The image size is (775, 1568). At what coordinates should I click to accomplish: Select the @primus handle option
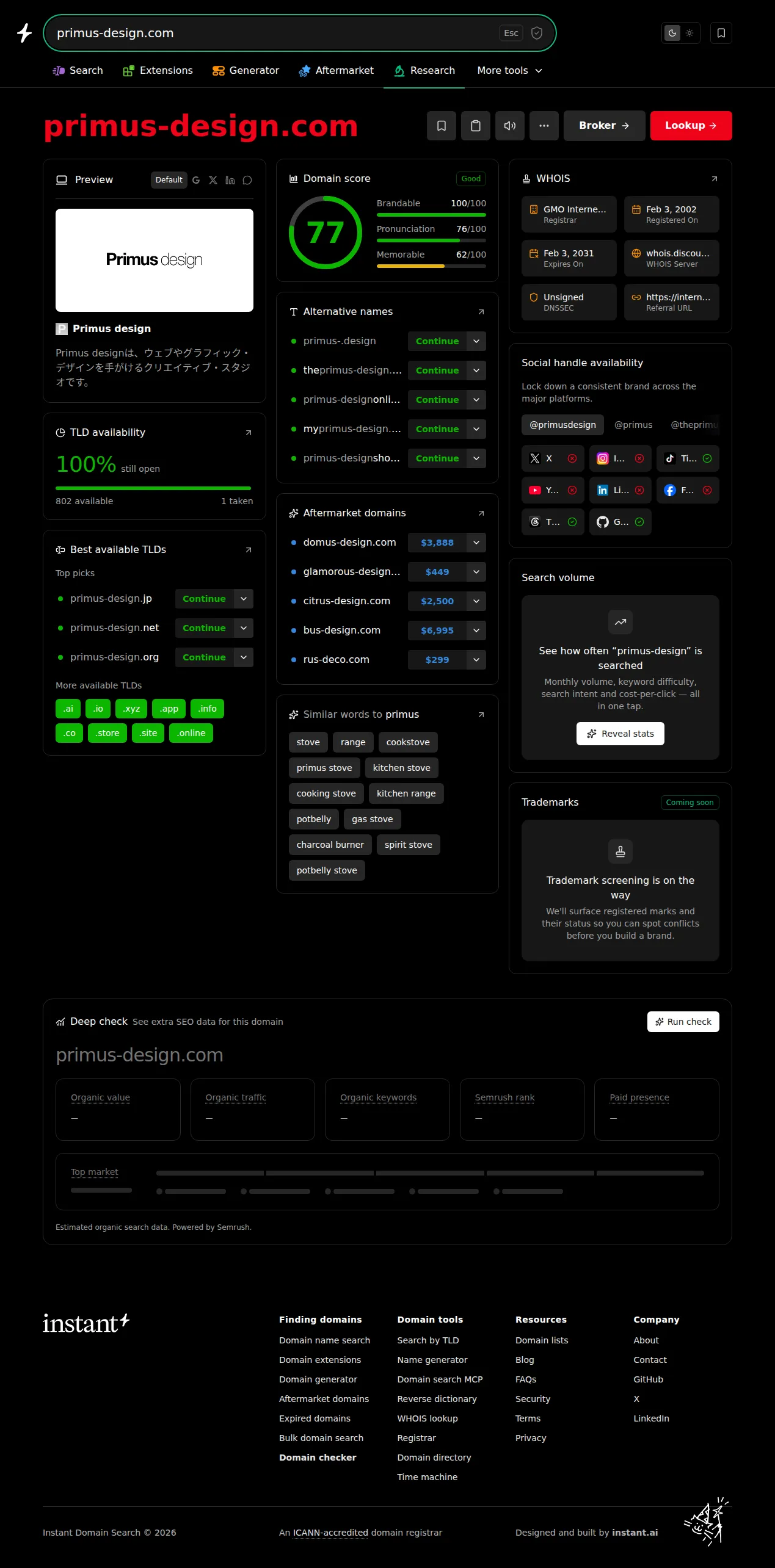pos(633,425)
